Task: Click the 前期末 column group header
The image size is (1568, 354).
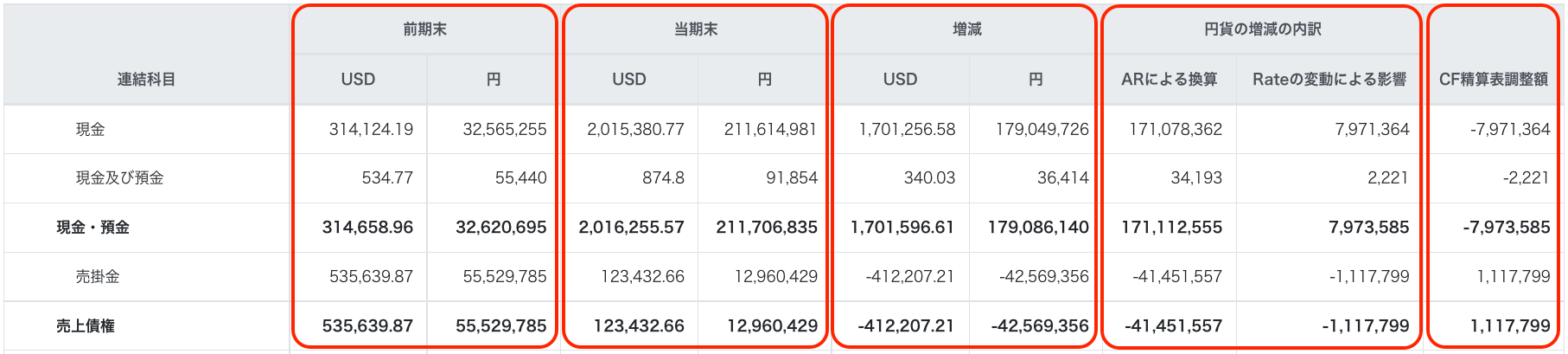Action: [424, 29]
